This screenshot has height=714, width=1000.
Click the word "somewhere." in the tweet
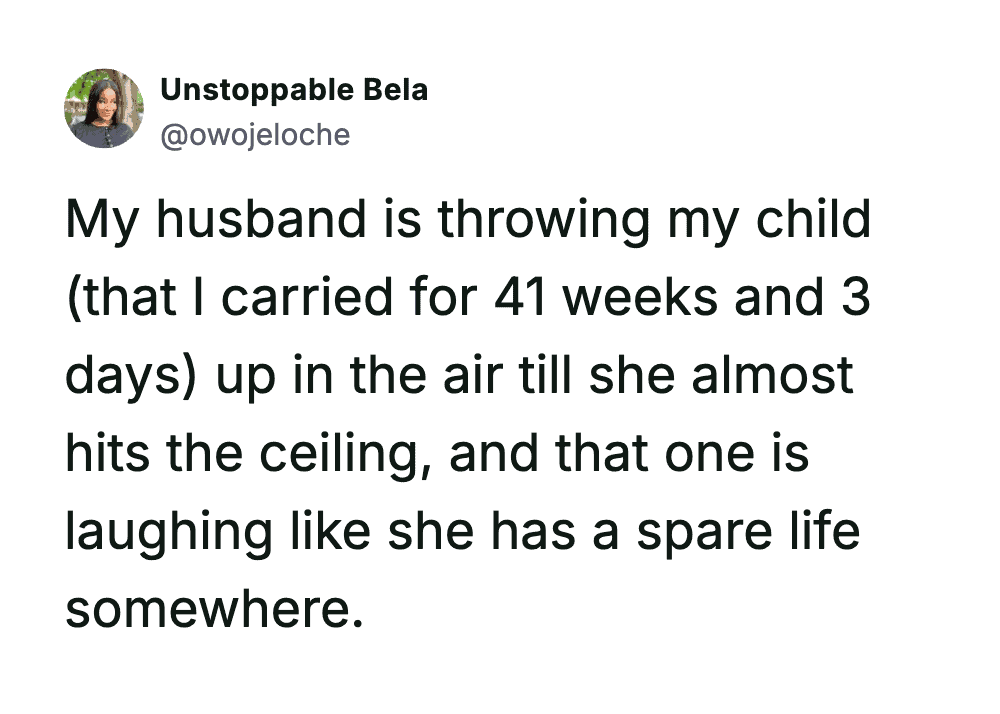[x=213, y=609]
